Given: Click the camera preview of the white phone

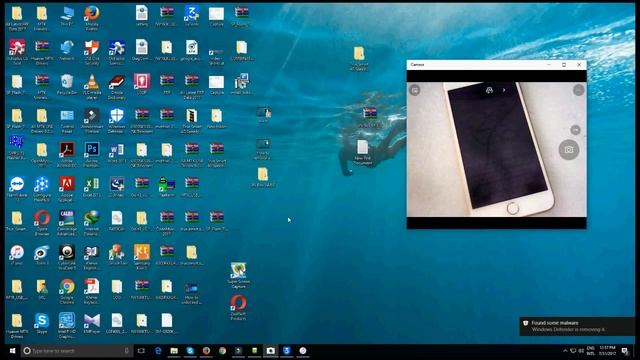Looking at the screenshot, I should tap(497, 149).
